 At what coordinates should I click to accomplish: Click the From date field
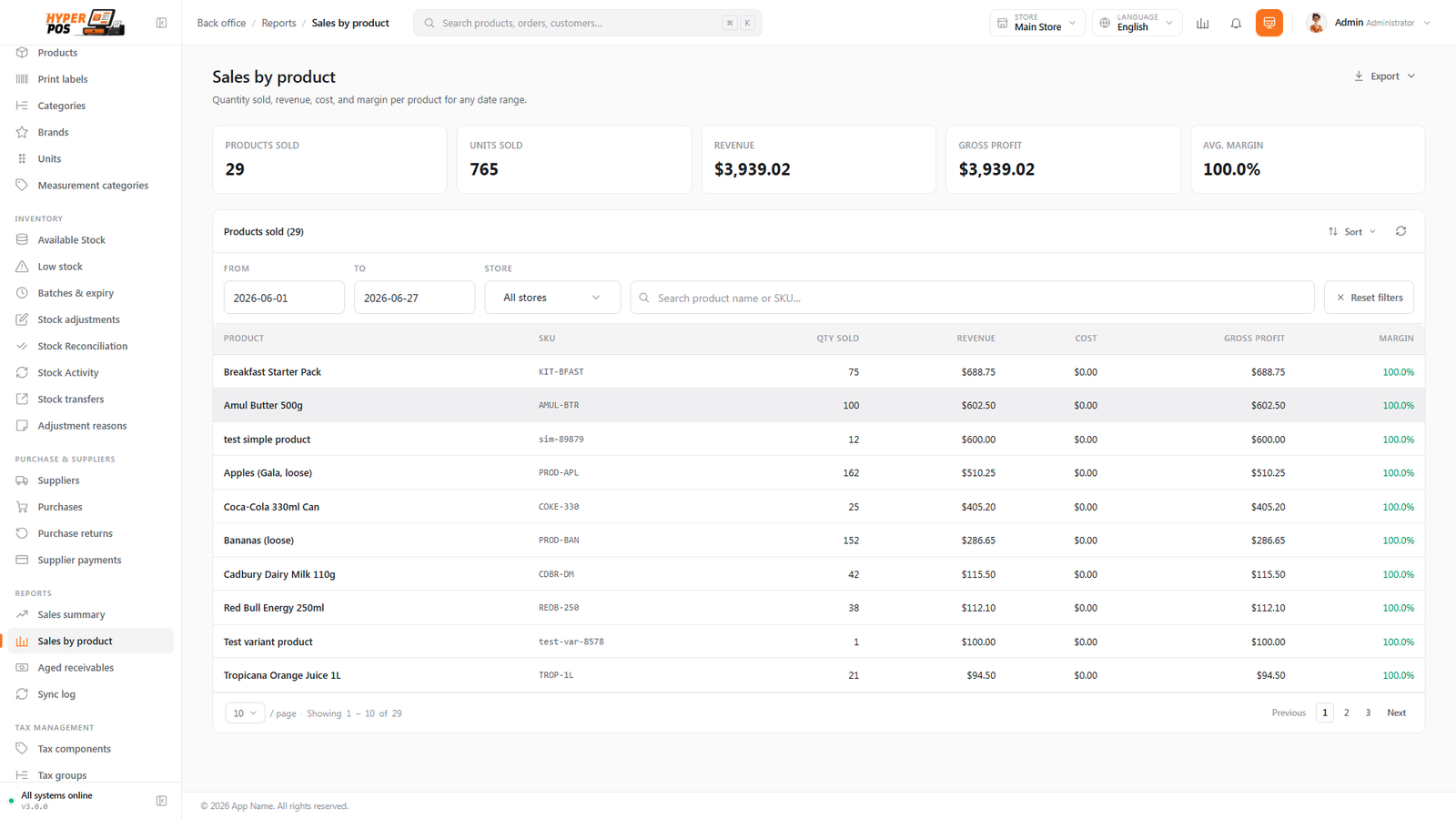point(284,298)
